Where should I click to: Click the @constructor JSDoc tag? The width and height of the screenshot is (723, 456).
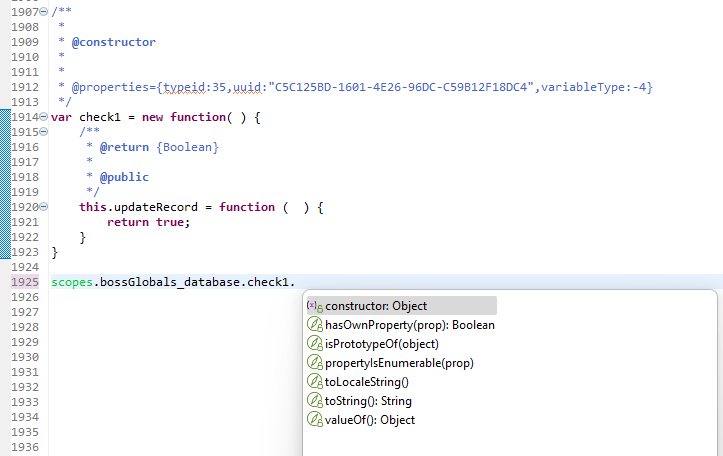[x=114, y=42]
